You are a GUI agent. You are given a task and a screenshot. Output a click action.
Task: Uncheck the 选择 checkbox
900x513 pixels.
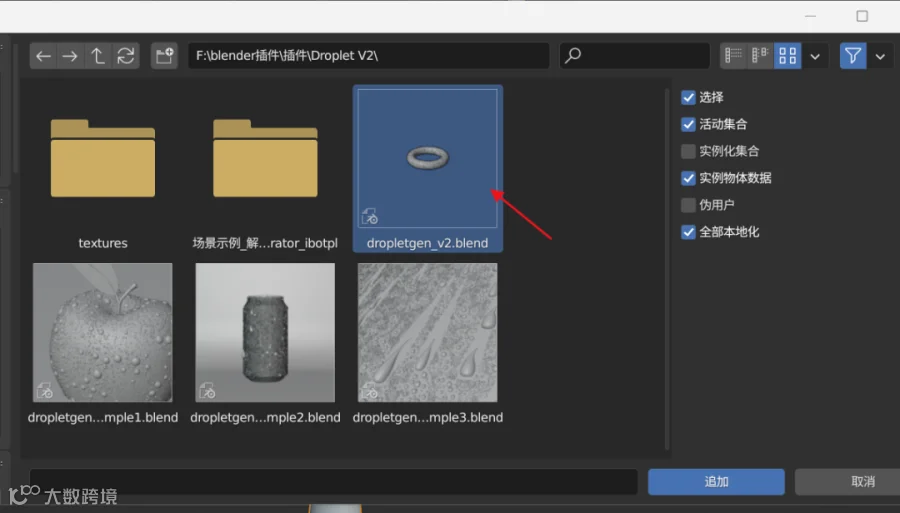click(x=688, y=98)
